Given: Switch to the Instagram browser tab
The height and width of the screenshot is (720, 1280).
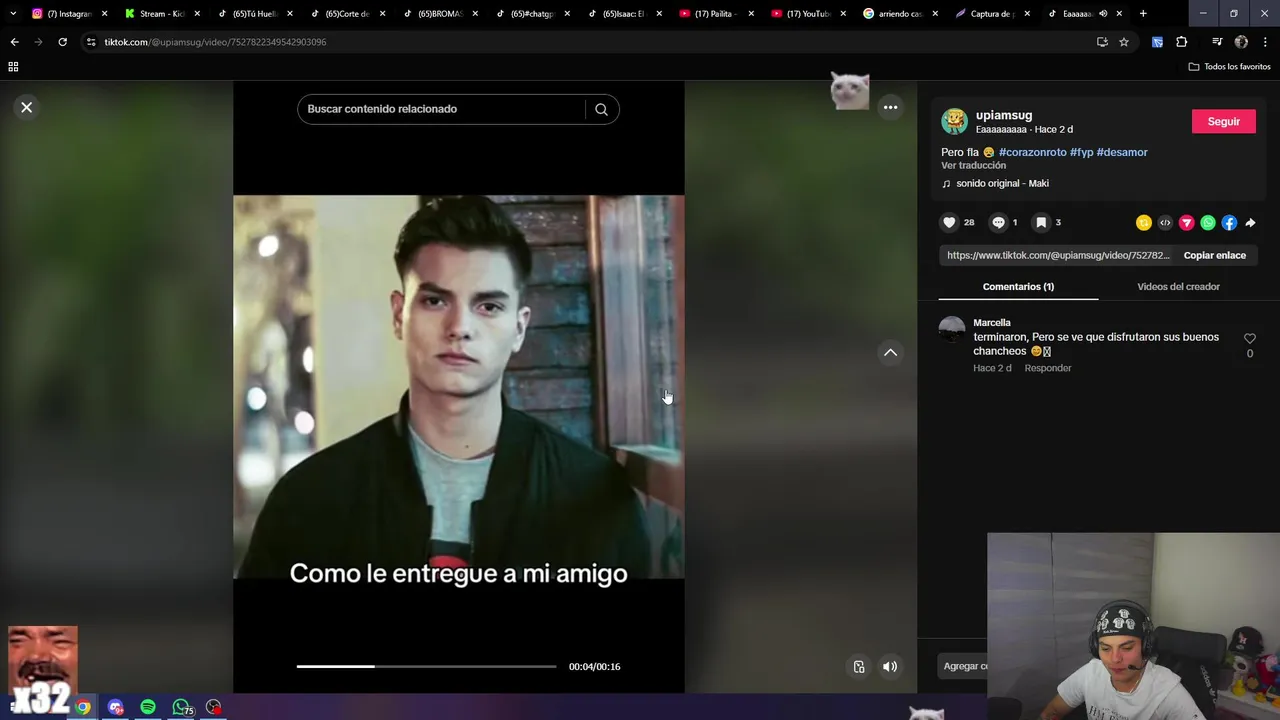Looking at the screenshot, I should (x=68, y=14).
